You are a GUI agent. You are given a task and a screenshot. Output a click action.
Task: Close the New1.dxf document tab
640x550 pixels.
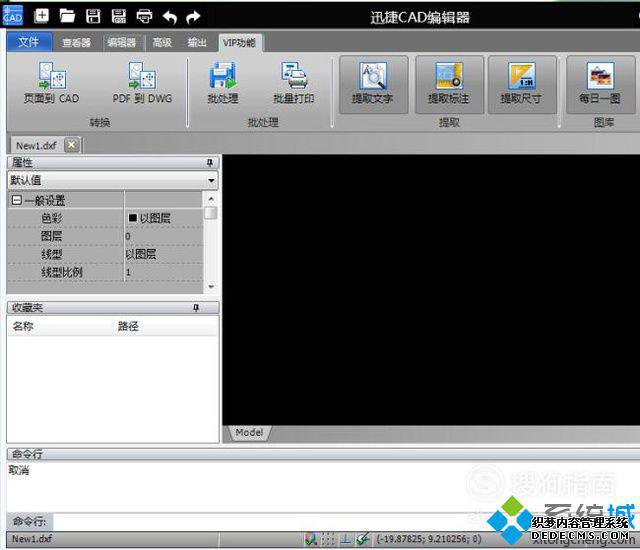[x=71, y=145]
